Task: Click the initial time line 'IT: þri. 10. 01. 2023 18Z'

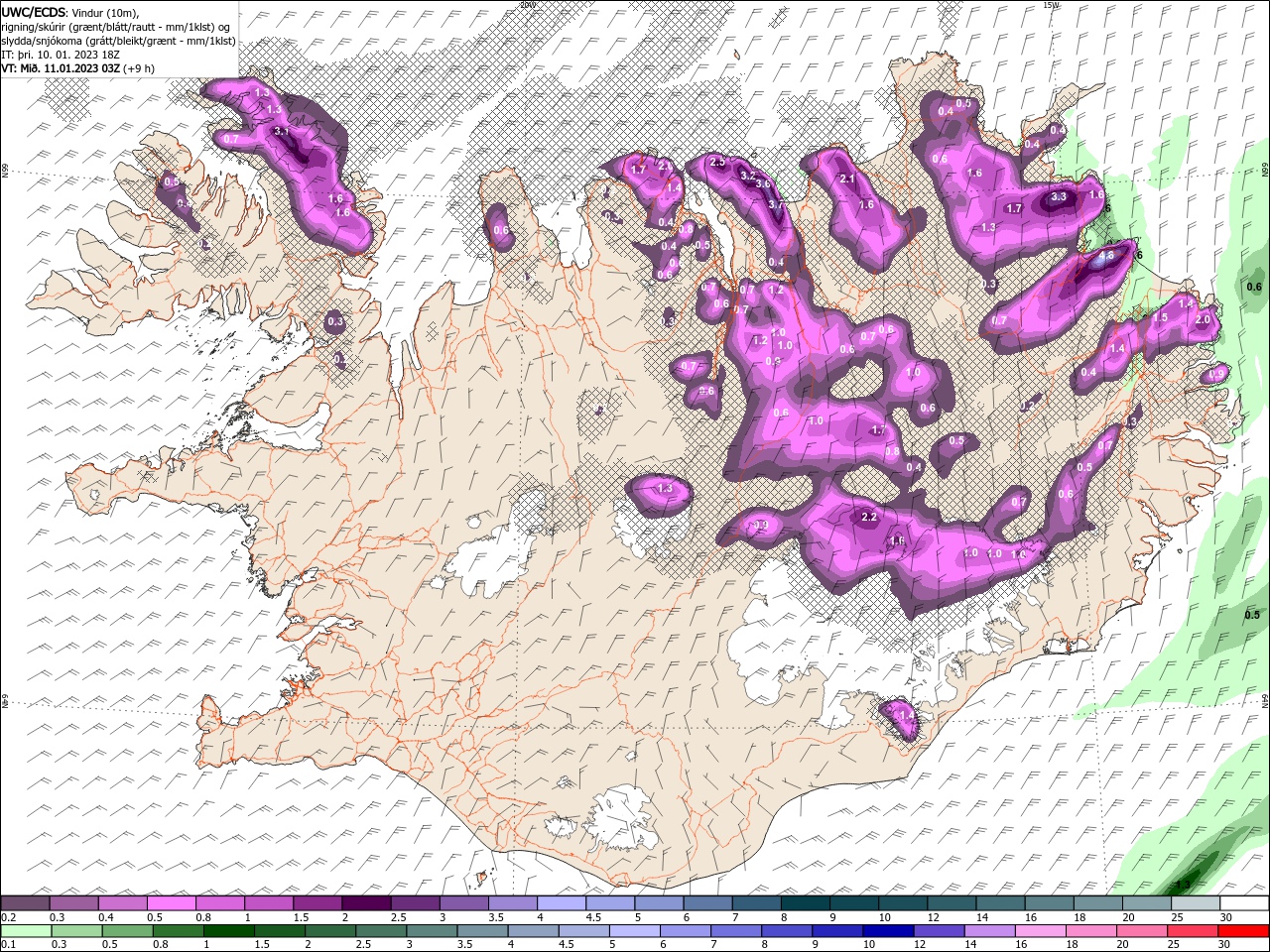Action: 61,55
